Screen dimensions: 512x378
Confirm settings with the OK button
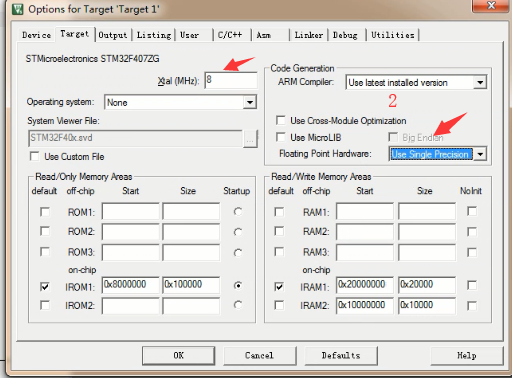tap(179, 356)
